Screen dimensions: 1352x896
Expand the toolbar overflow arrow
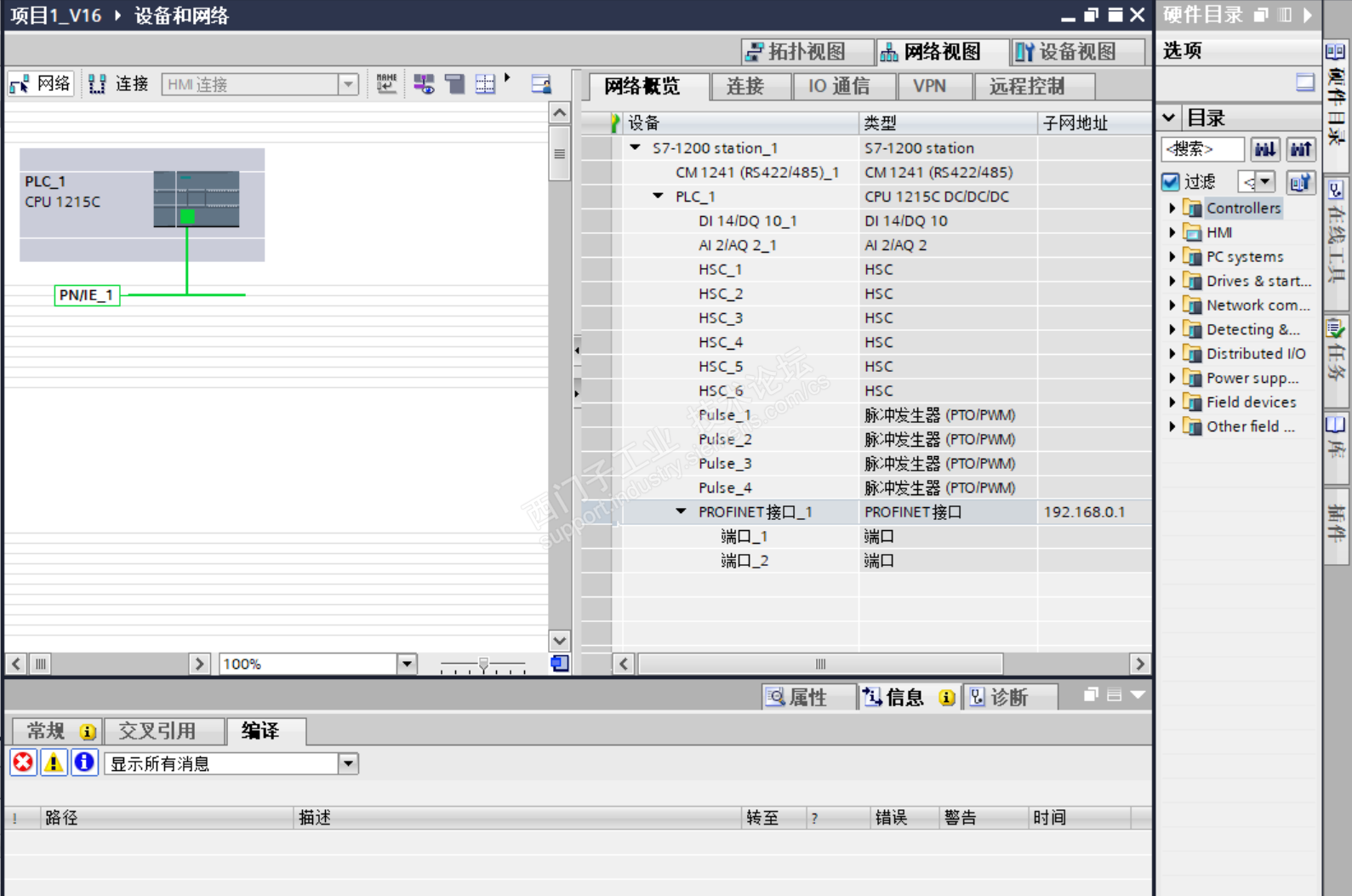coord(507,77)
